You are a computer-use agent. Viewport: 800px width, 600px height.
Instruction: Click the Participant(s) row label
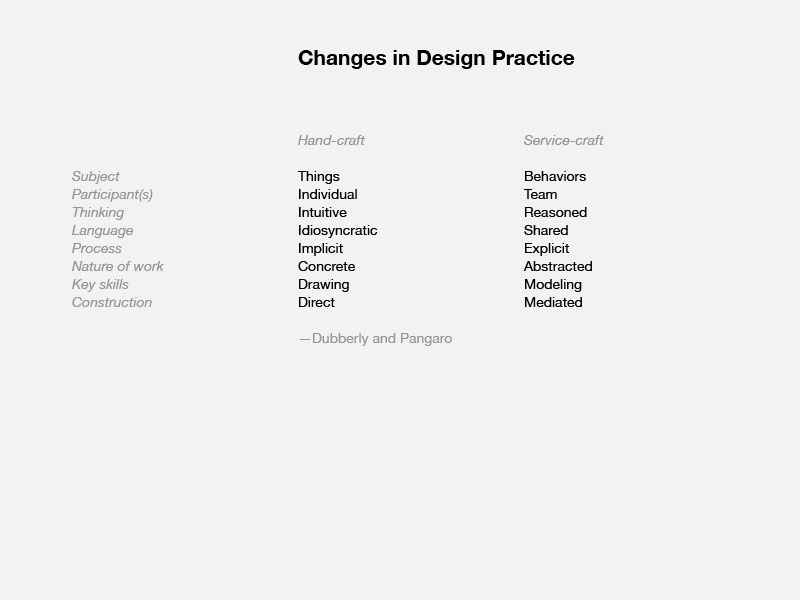pos(112,195)
